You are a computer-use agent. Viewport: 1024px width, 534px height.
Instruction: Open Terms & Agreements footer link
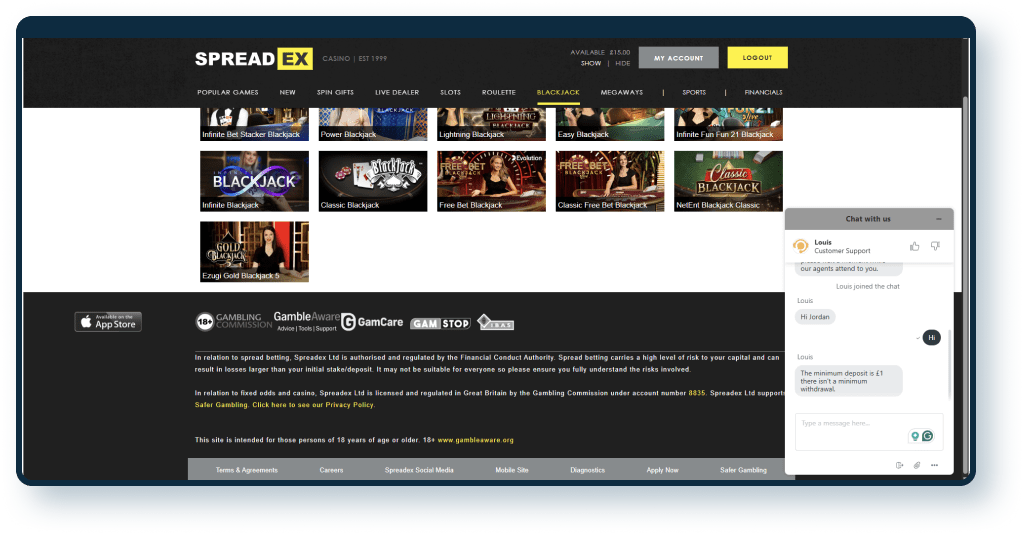pyautogui.click(x=246, y=470)
